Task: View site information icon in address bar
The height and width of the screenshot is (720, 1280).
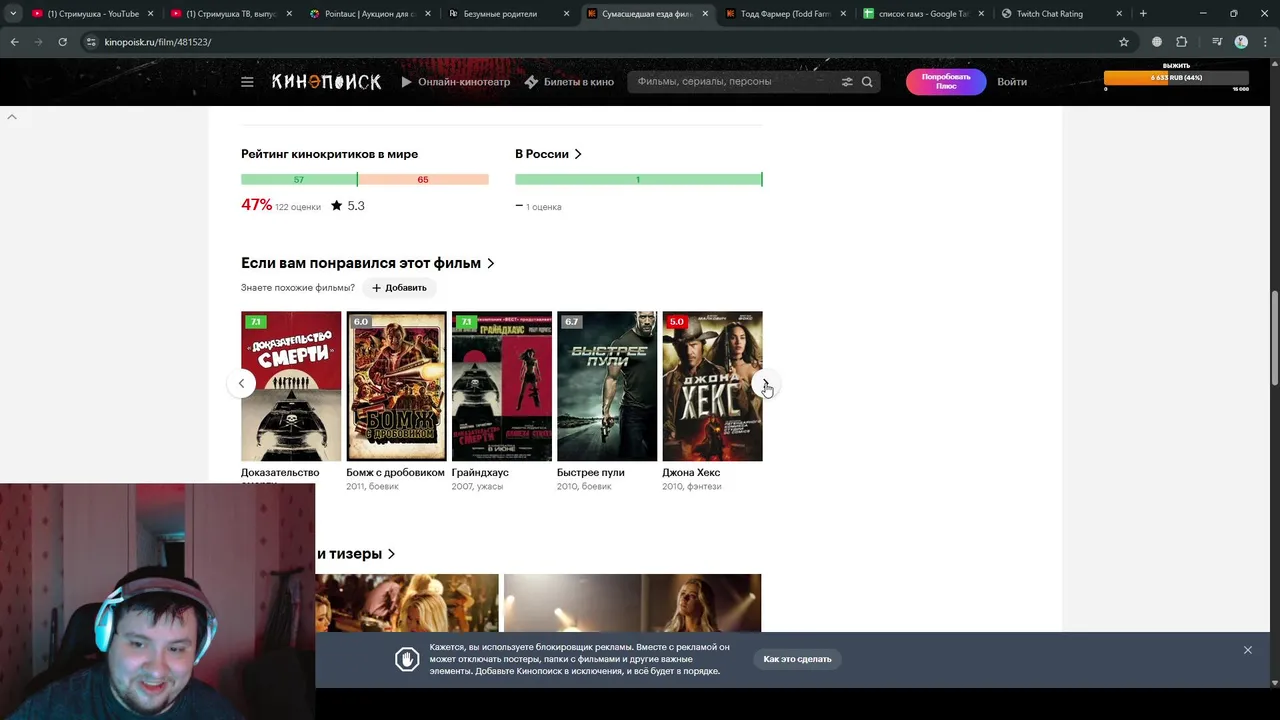Action: point(92,42)
